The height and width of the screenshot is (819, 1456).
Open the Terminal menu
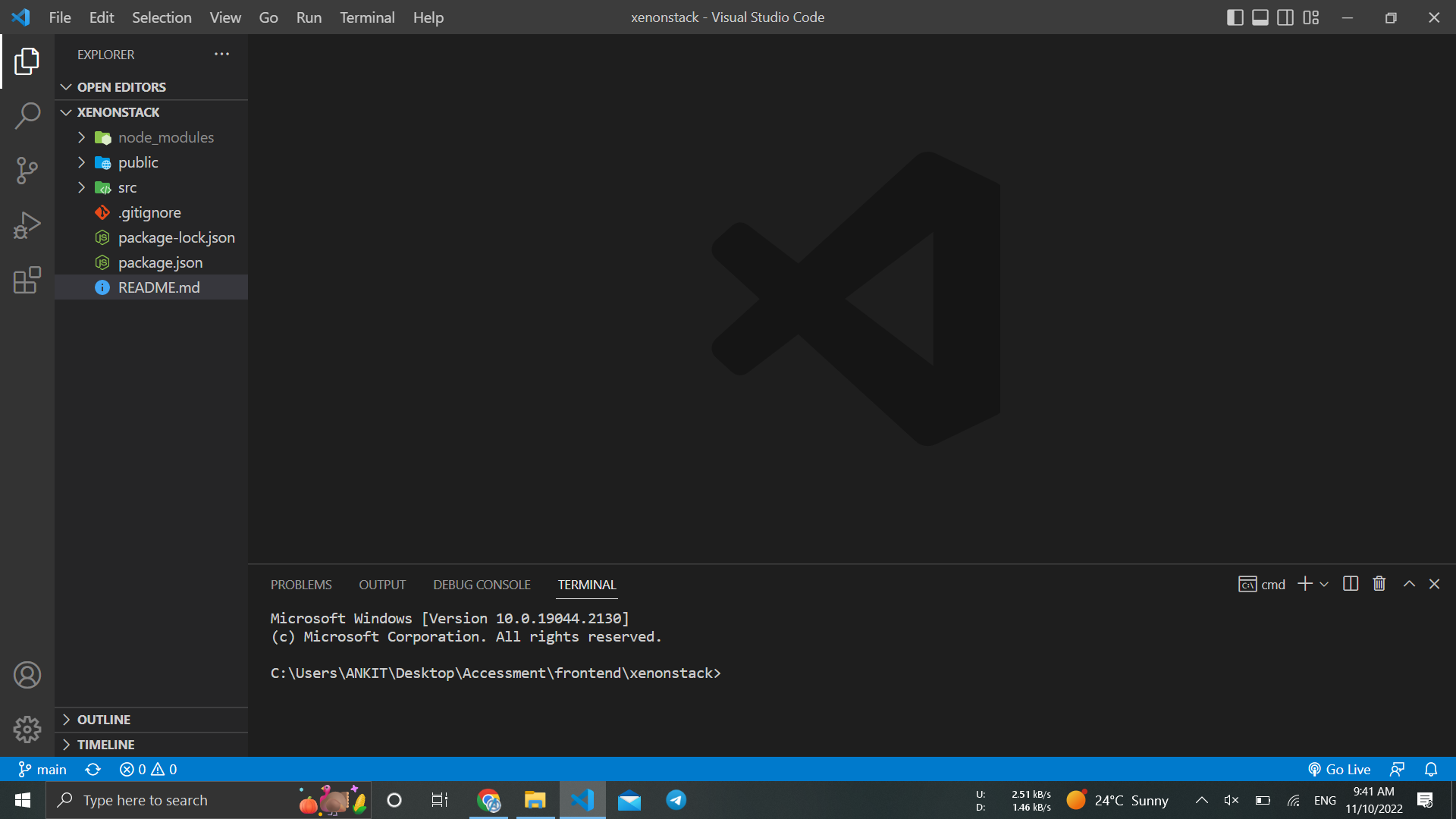point(367,17)
